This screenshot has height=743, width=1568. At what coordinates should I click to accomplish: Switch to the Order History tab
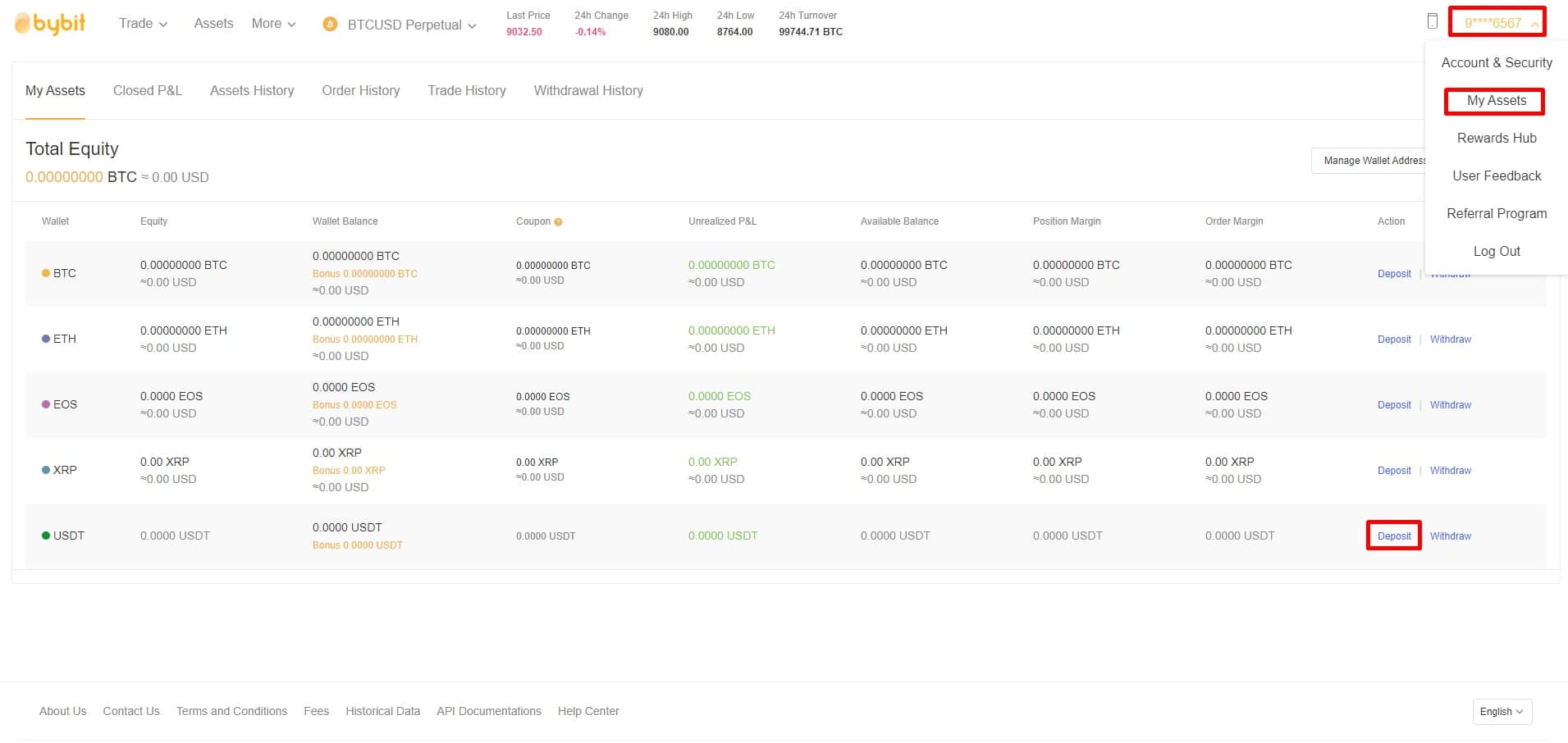tap(361, 90)
